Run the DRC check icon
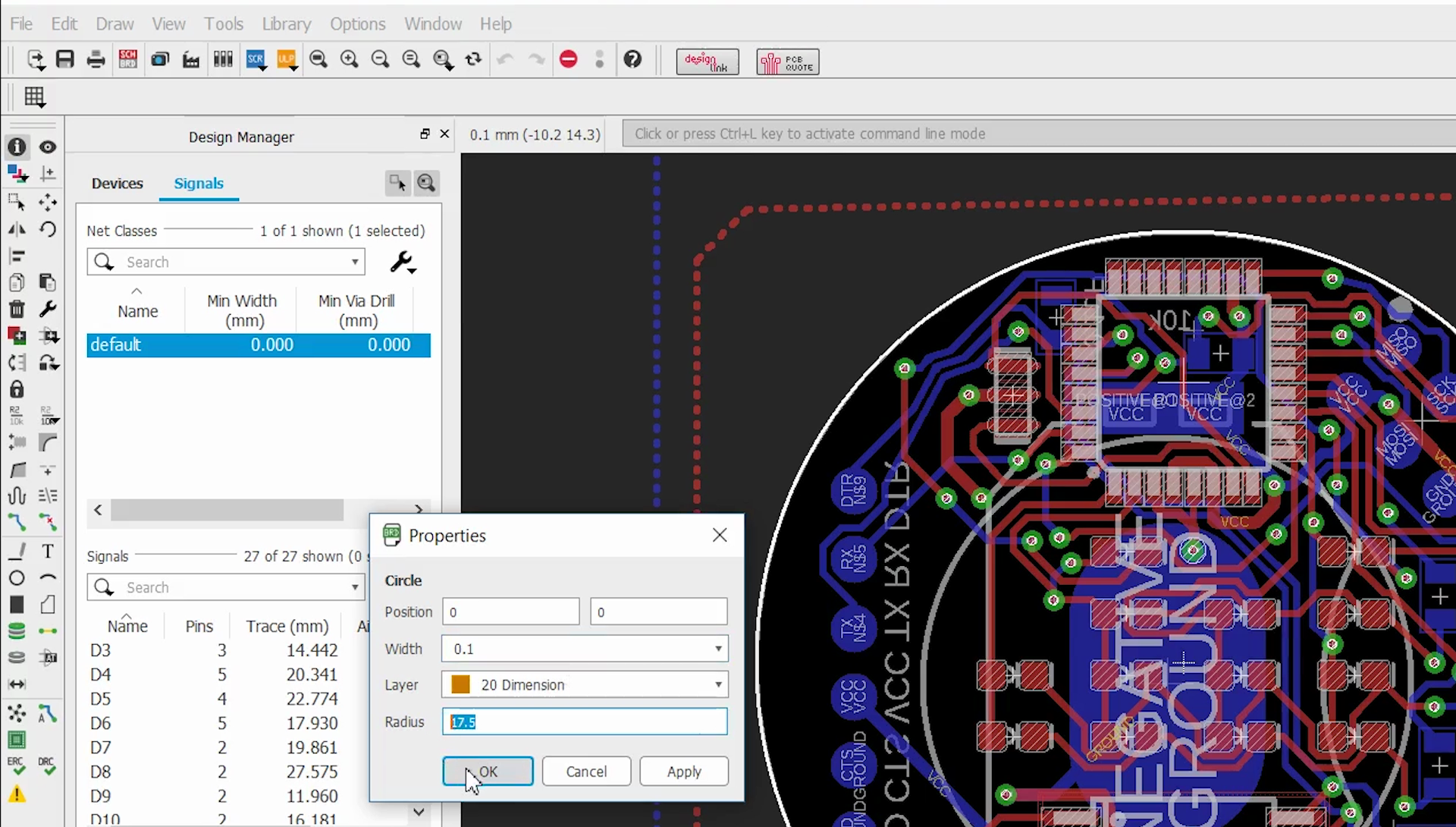 (47, 766)
